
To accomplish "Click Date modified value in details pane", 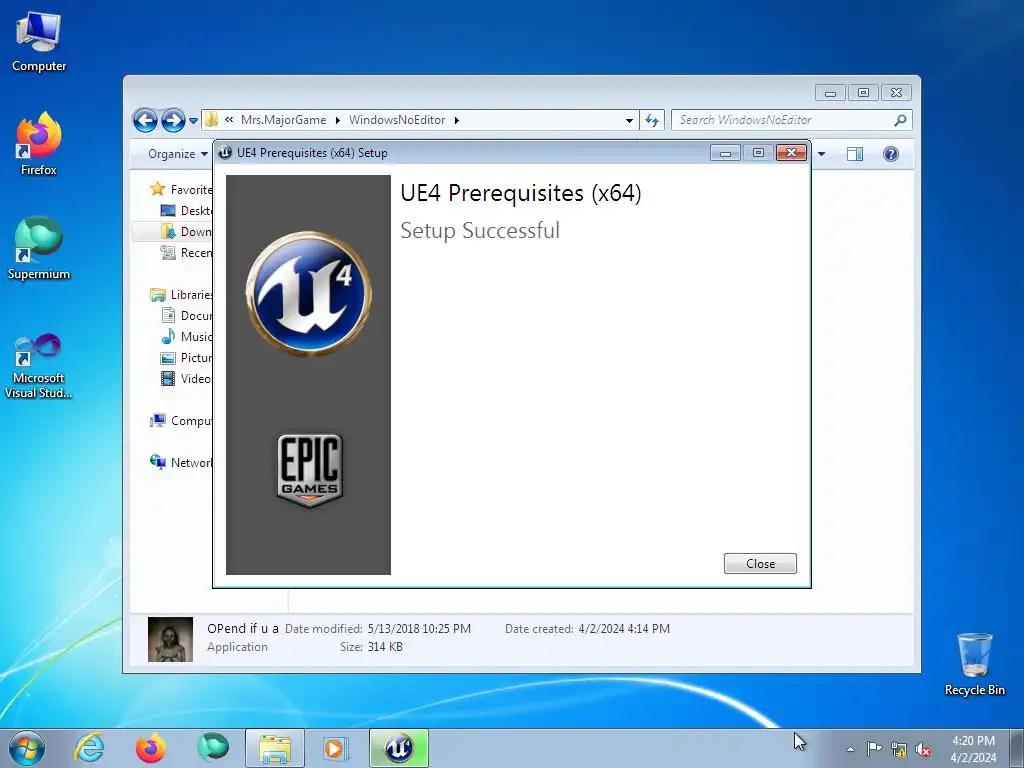I will [x=419, y=629].
